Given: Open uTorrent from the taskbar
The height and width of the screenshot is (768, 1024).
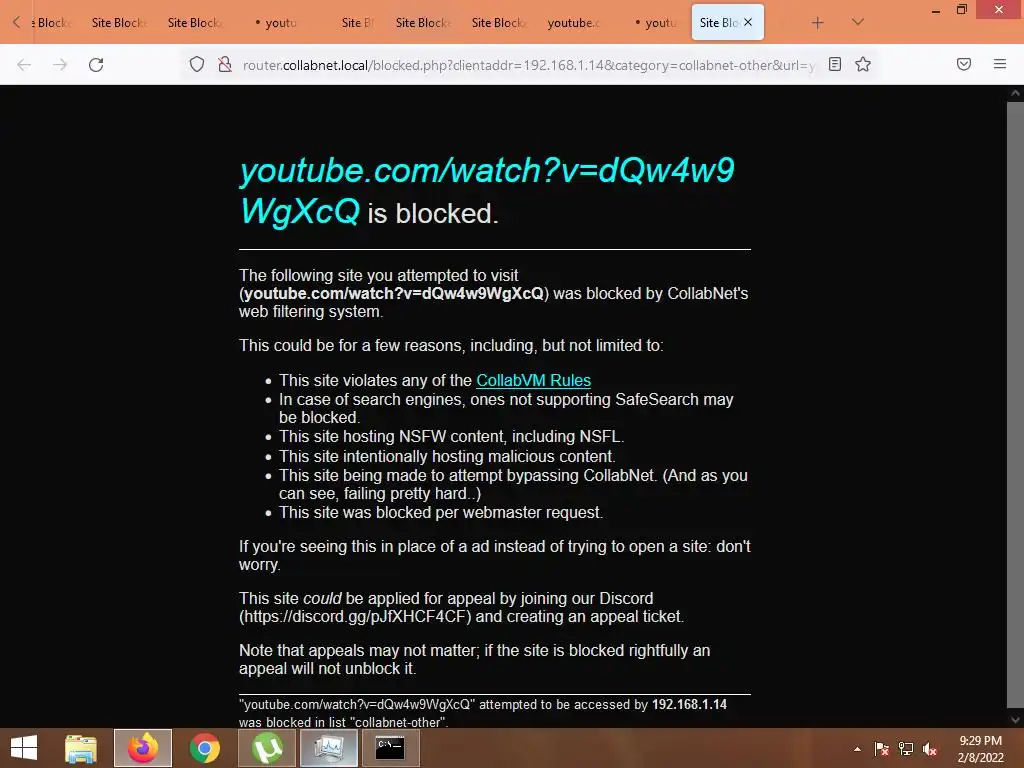Looking at the screenshot, I should coord(267,748).
